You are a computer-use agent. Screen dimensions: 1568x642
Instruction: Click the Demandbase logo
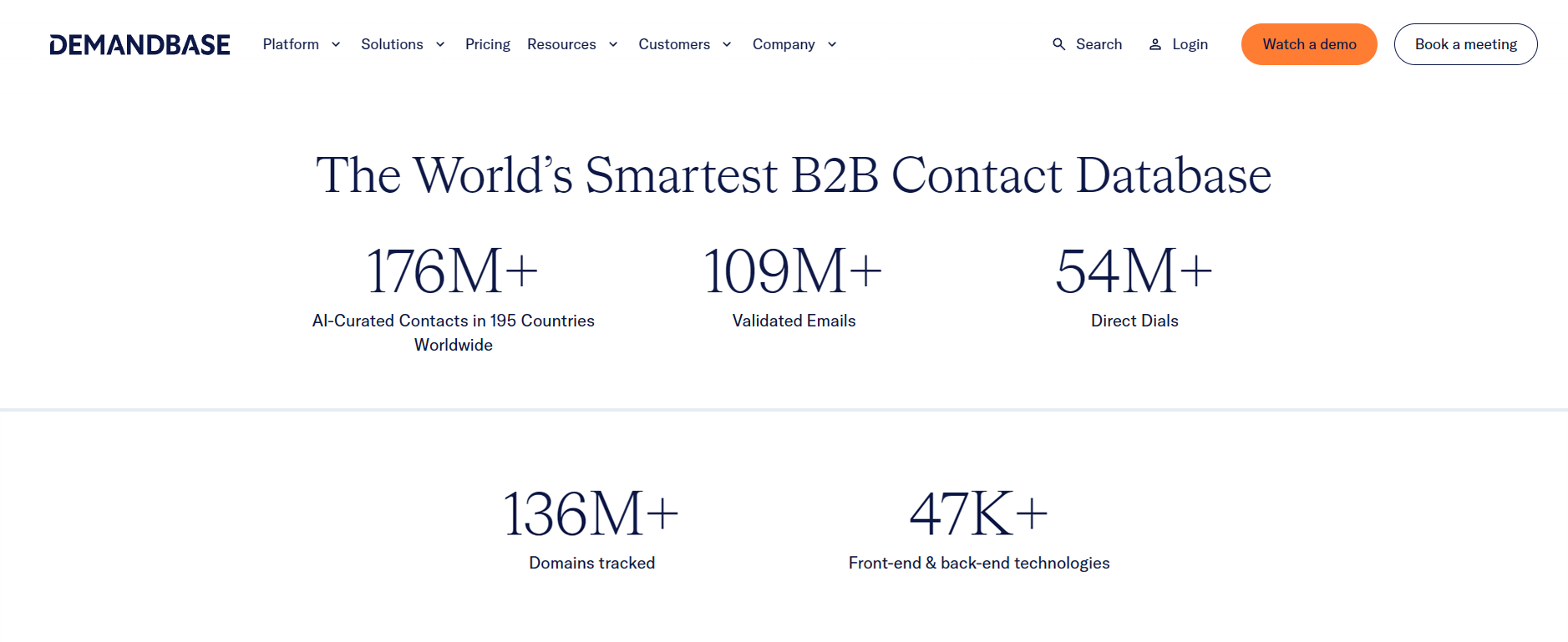coord(140,44)
